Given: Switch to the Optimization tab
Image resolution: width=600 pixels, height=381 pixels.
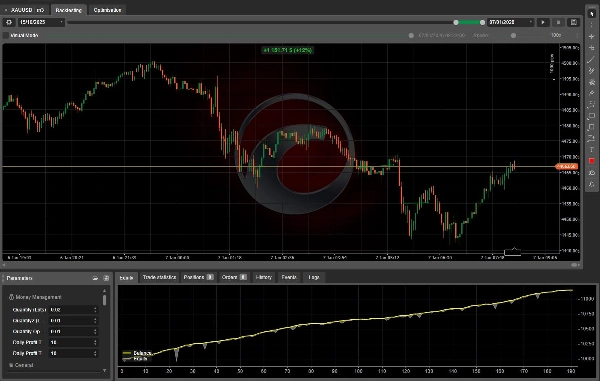Looking at the screenshot, I should pyautogui.click(x=107, y=10).
